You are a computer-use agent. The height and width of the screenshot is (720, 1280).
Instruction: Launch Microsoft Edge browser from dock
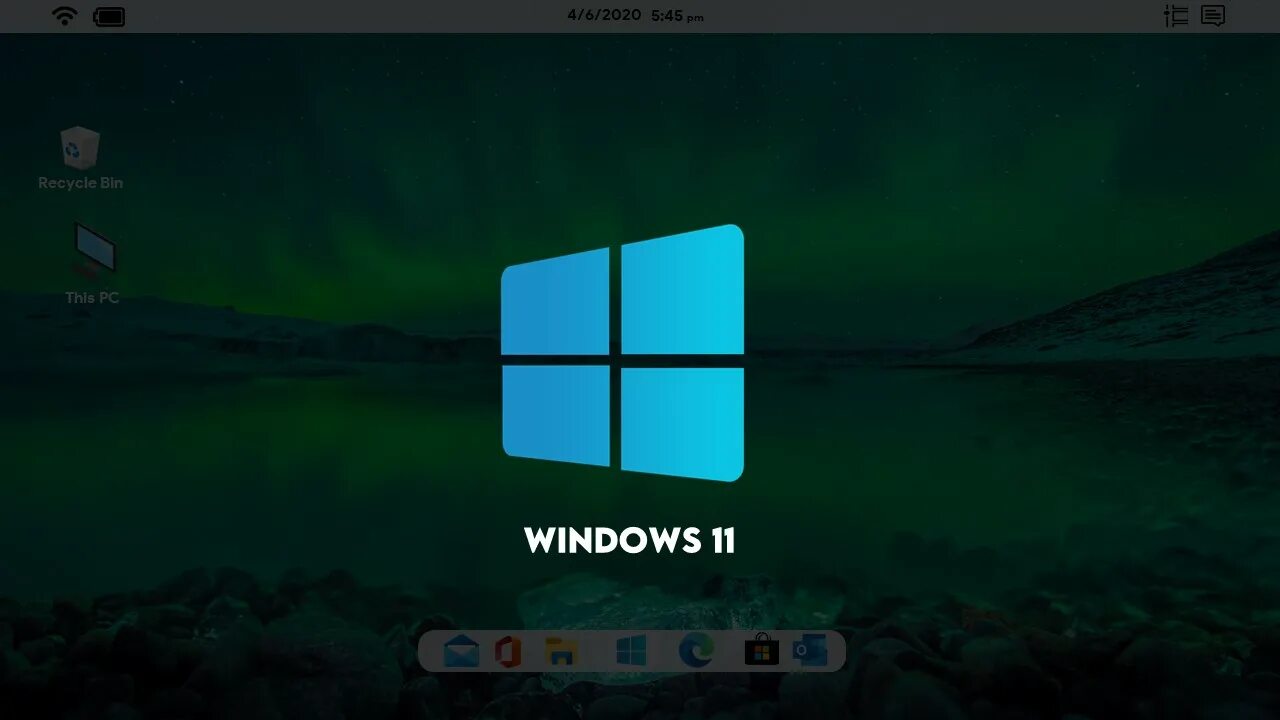coord(696,651)
